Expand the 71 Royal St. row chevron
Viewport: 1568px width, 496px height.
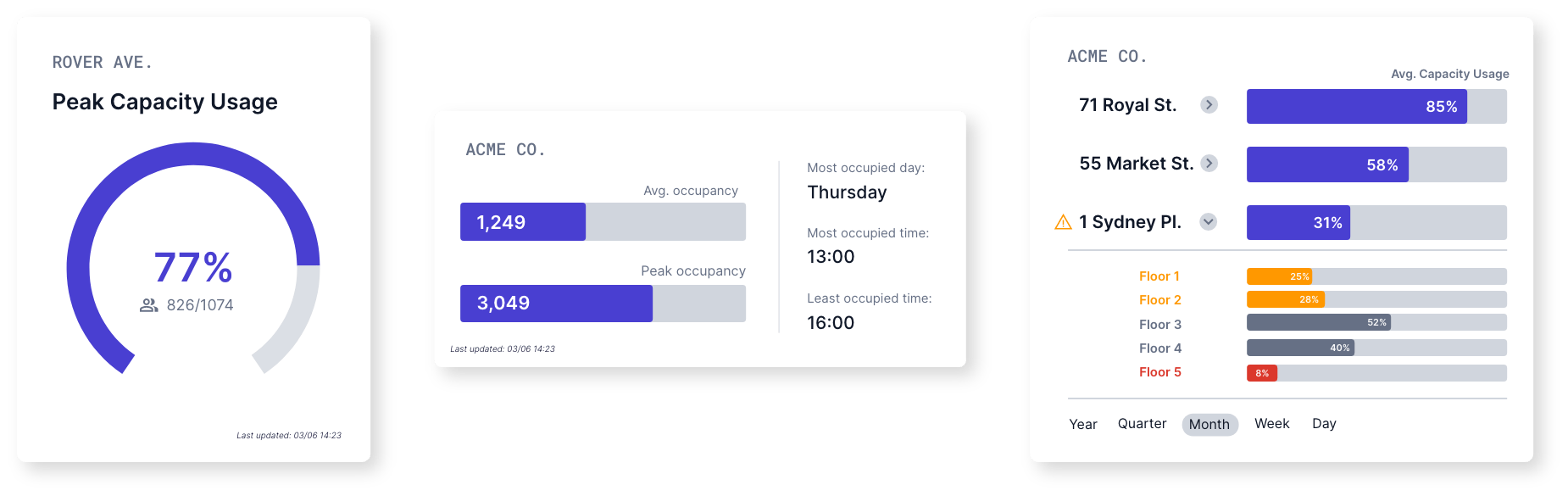click(1209, 105)
